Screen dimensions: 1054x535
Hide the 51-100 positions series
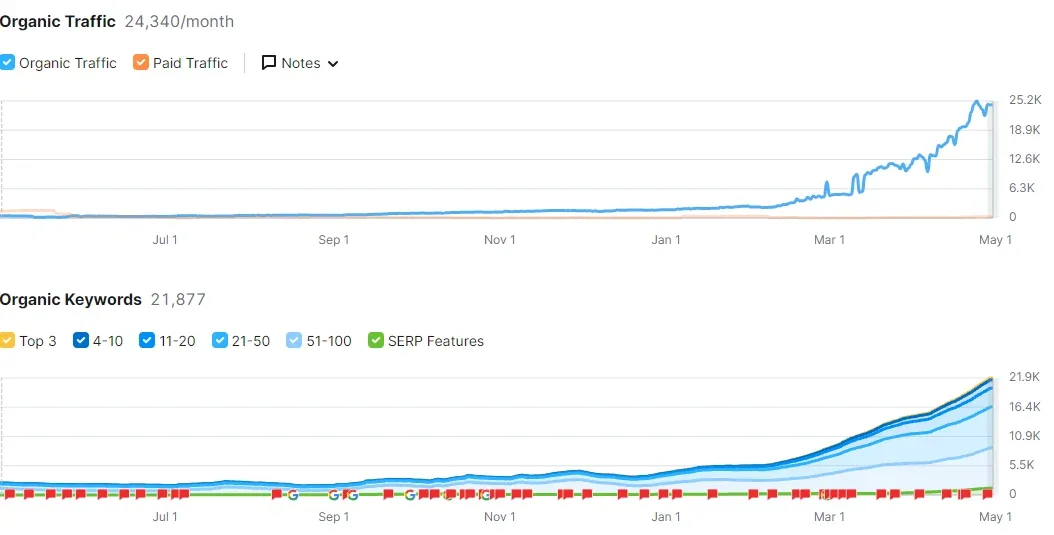pos(294,340)
